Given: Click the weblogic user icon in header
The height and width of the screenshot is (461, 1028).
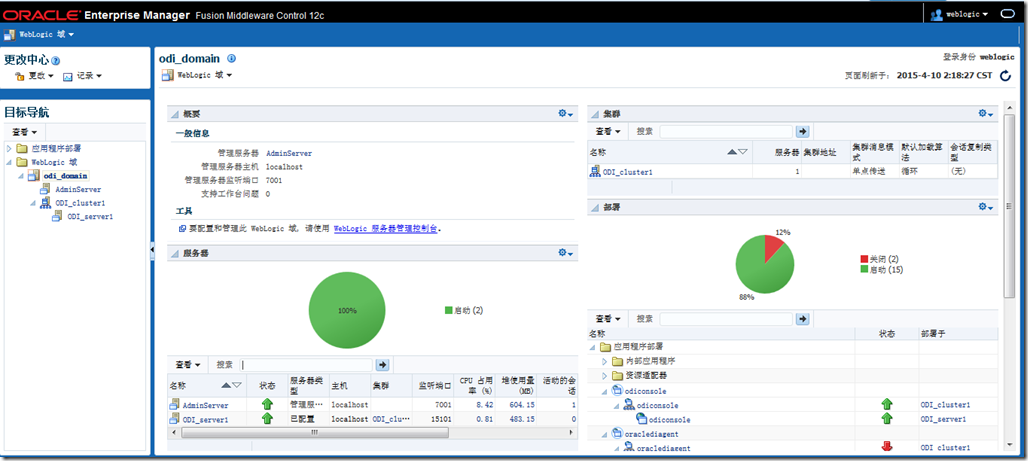Looking at the screenshot, I should pyautogui.click(x=936, y=13).
